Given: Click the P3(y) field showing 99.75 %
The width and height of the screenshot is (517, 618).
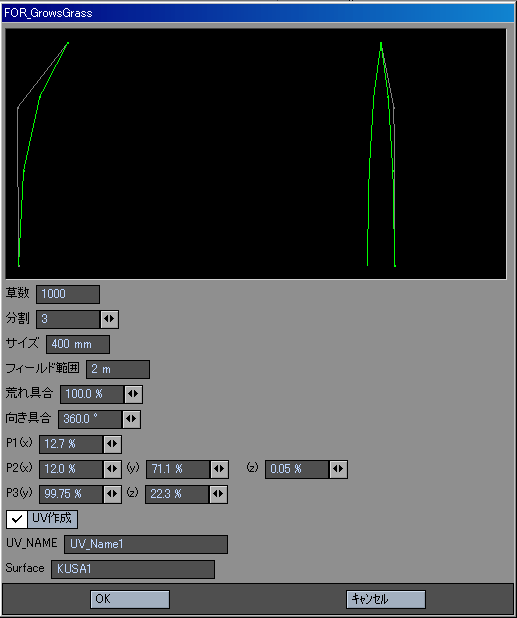Looking at the screenshot, I should pos(71,494).
